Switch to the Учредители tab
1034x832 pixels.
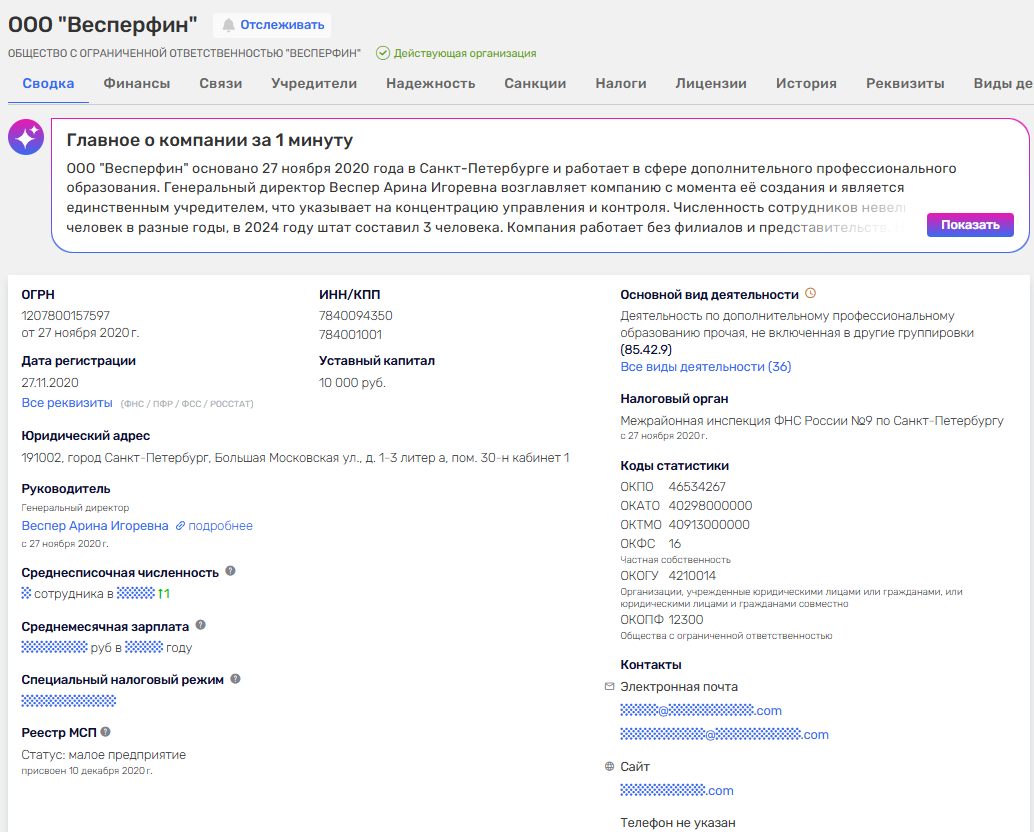[x=314, y=84]
